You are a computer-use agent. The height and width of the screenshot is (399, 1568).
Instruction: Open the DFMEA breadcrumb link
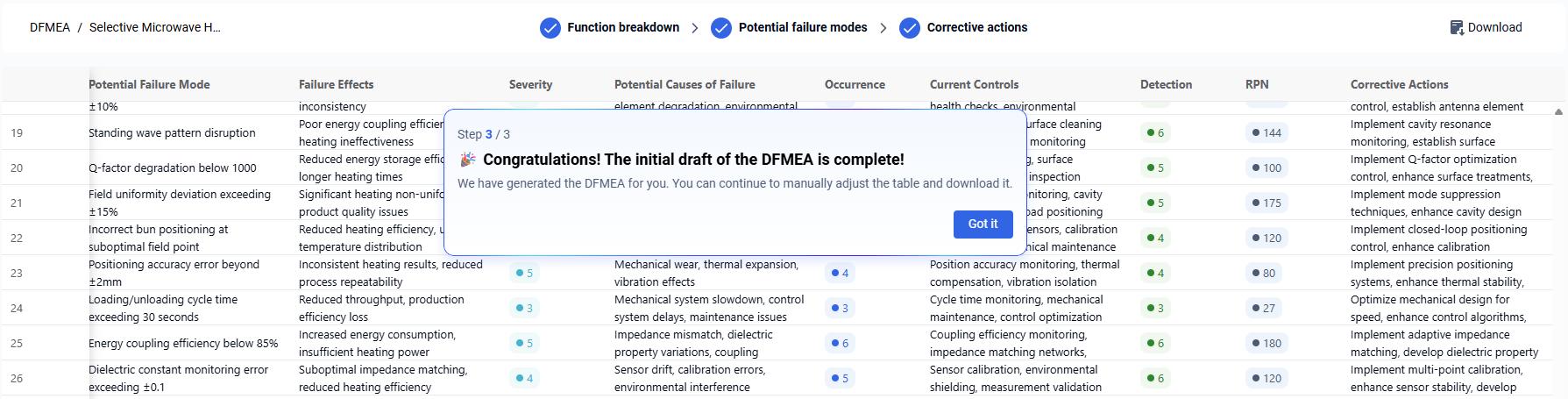tap(50, 28)
